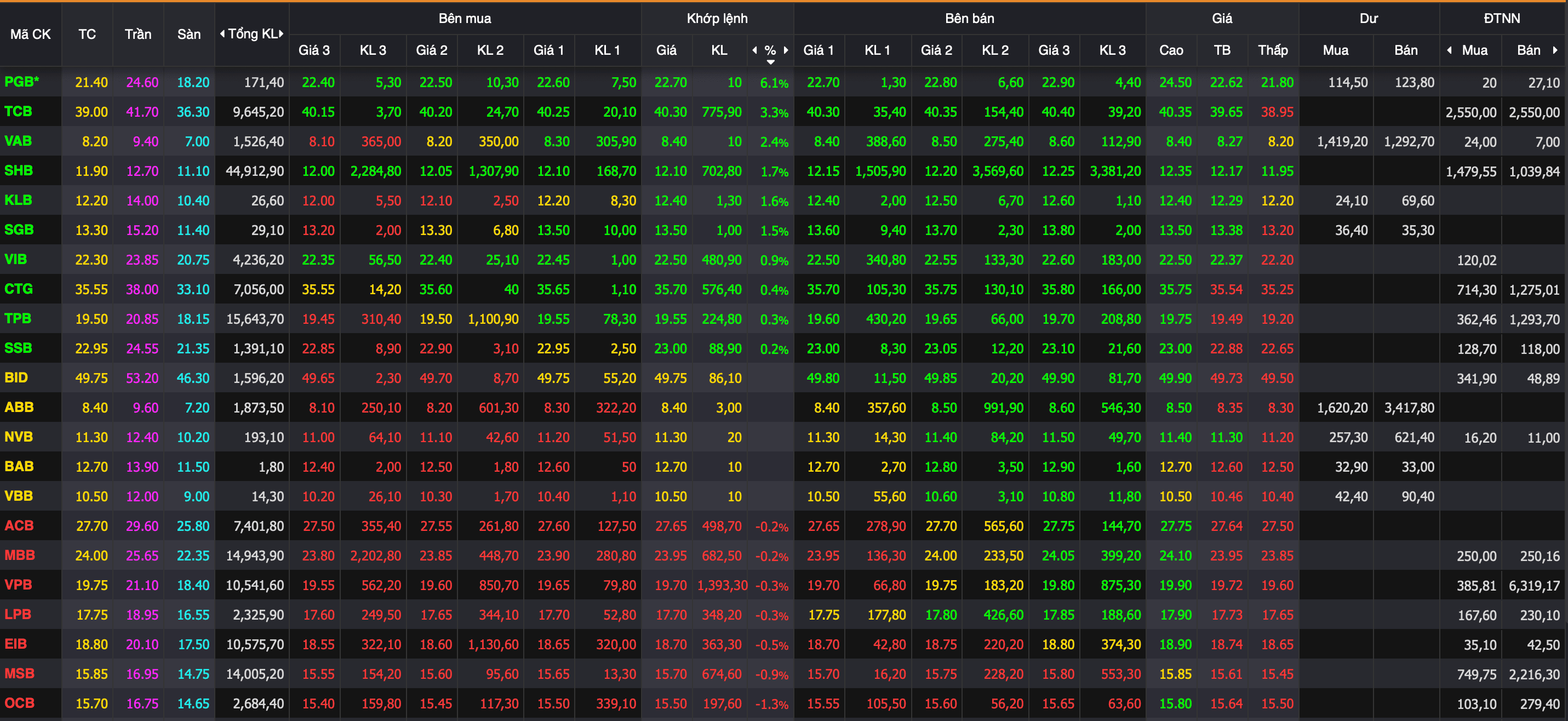Image resolution: width=1568 pixels, height=721 pixels.
Task: Select the TPB ticker symbol
Action: [18, 318]
